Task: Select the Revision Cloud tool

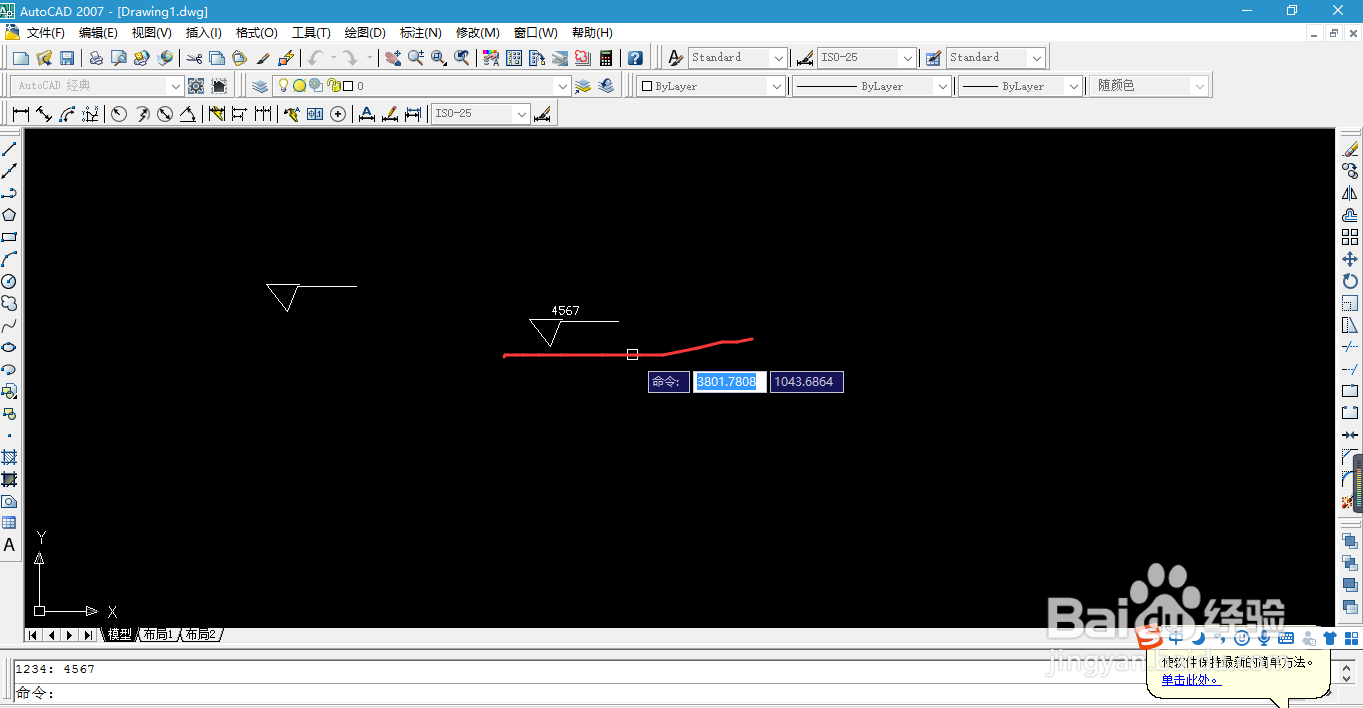Action: point(9,303)
